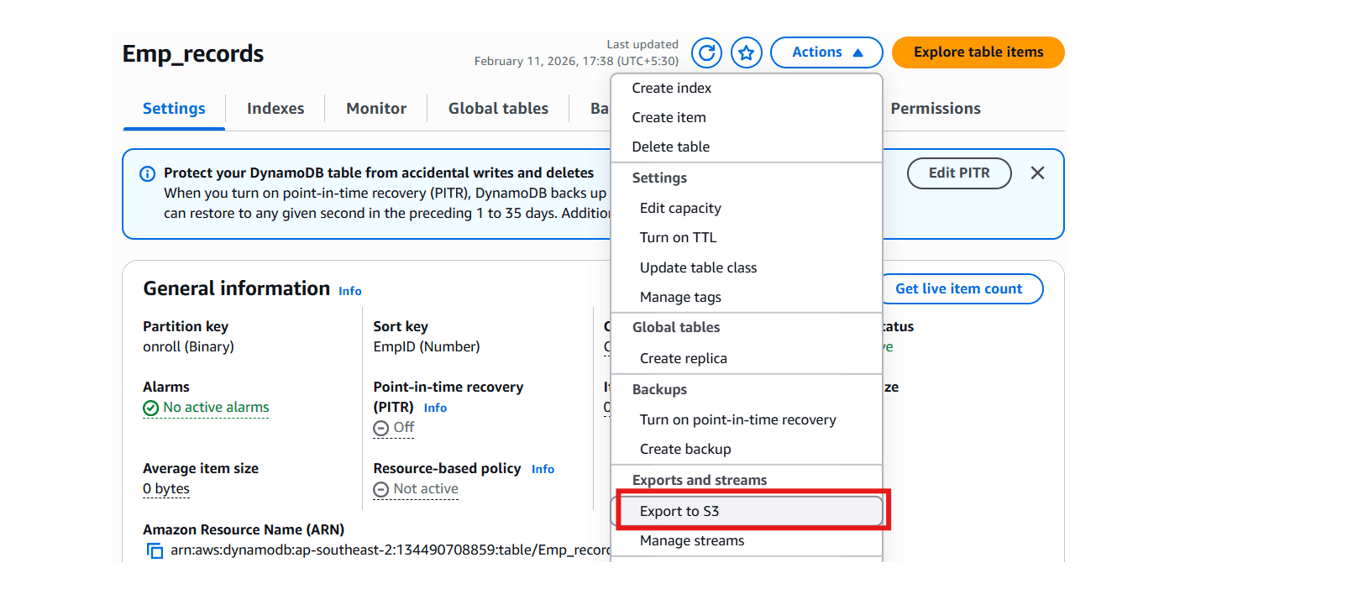Copy the table ARN with copy icon
Screen dimensions: 1362x604
click(155, 550)
